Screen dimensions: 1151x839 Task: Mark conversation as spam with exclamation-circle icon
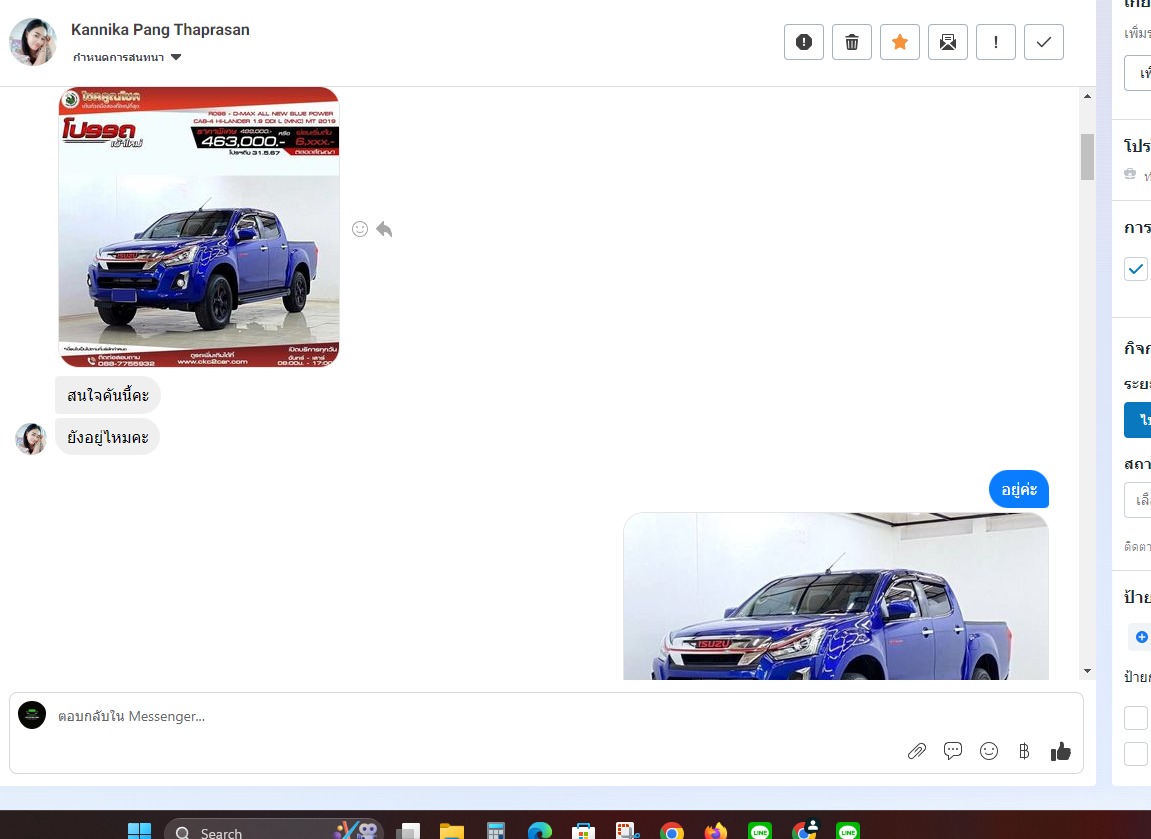pyautogui.click(x=804, y=42)
